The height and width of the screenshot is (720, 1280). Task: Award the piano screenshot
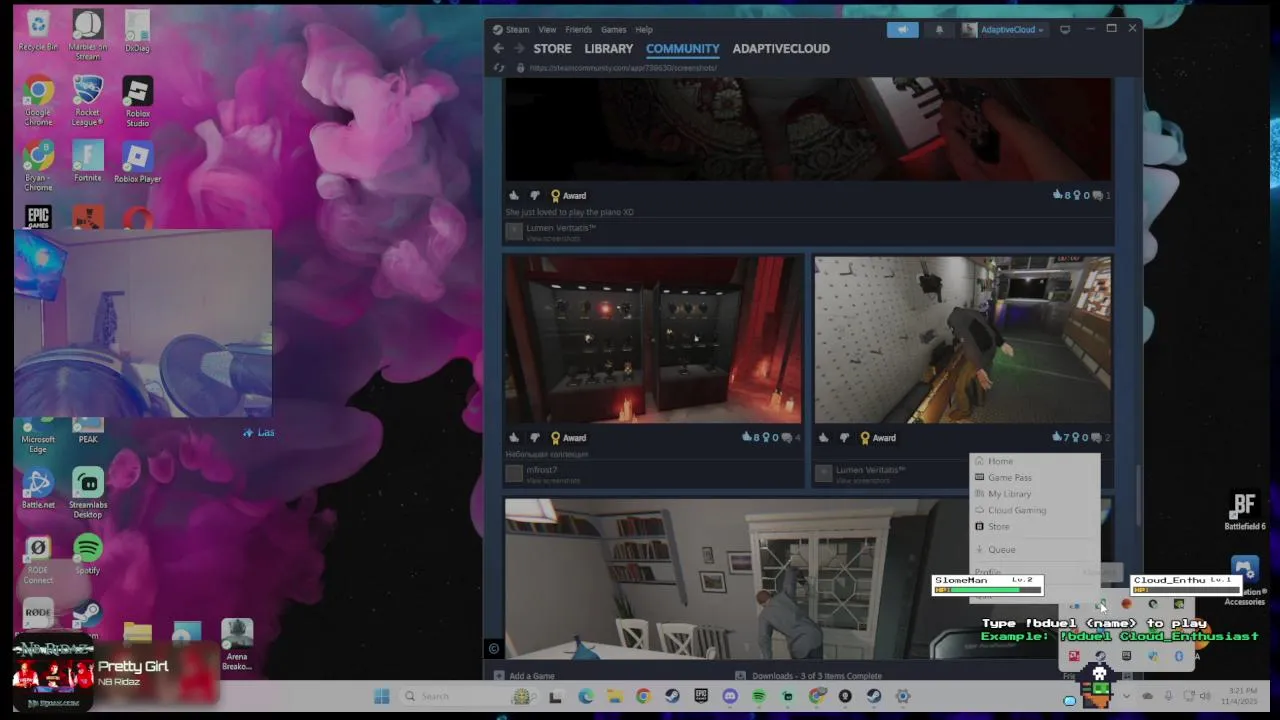click(x=568, y=196)
